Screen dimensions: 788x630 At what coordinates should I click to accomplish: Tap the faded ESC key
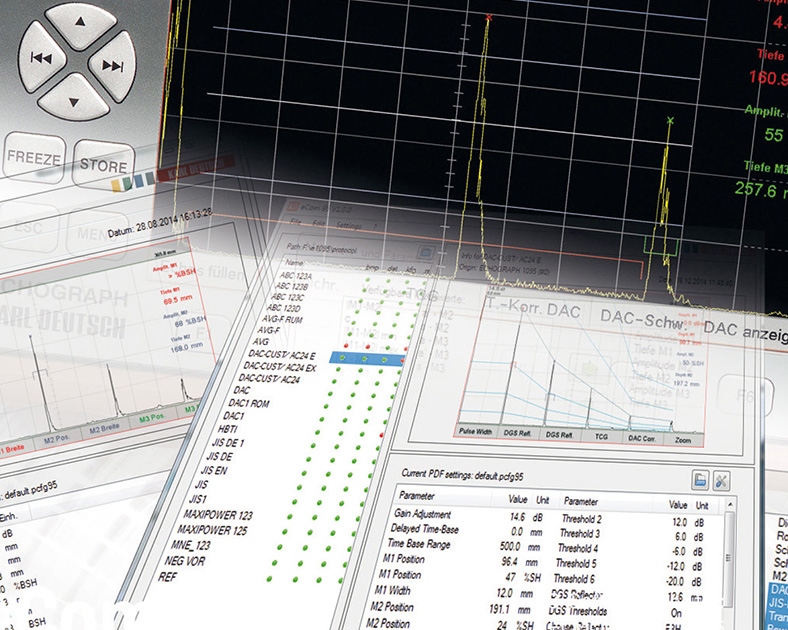[29, 227]
